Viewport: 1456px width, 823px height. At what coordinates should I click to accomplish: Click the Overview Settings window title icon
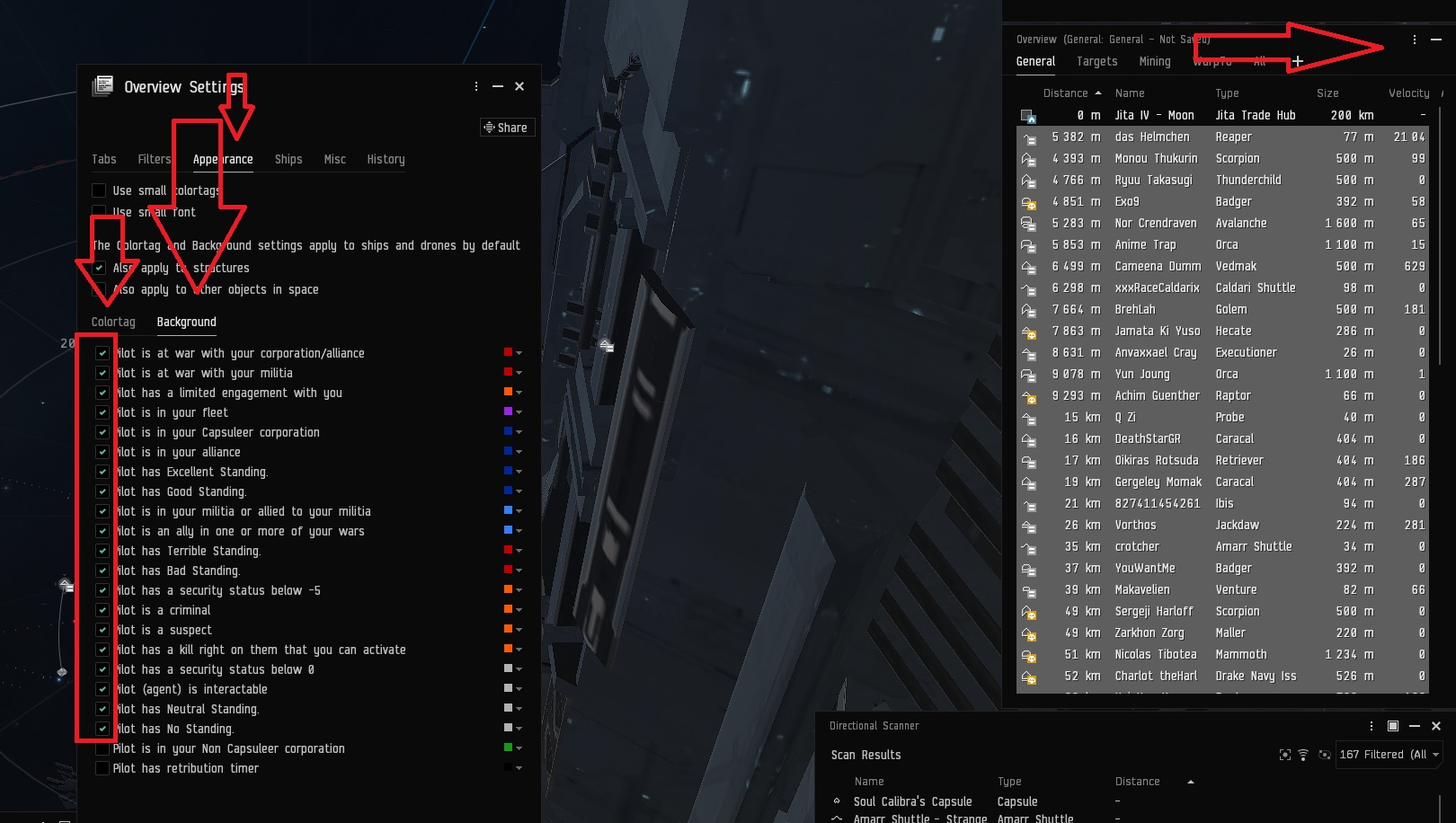102,85
